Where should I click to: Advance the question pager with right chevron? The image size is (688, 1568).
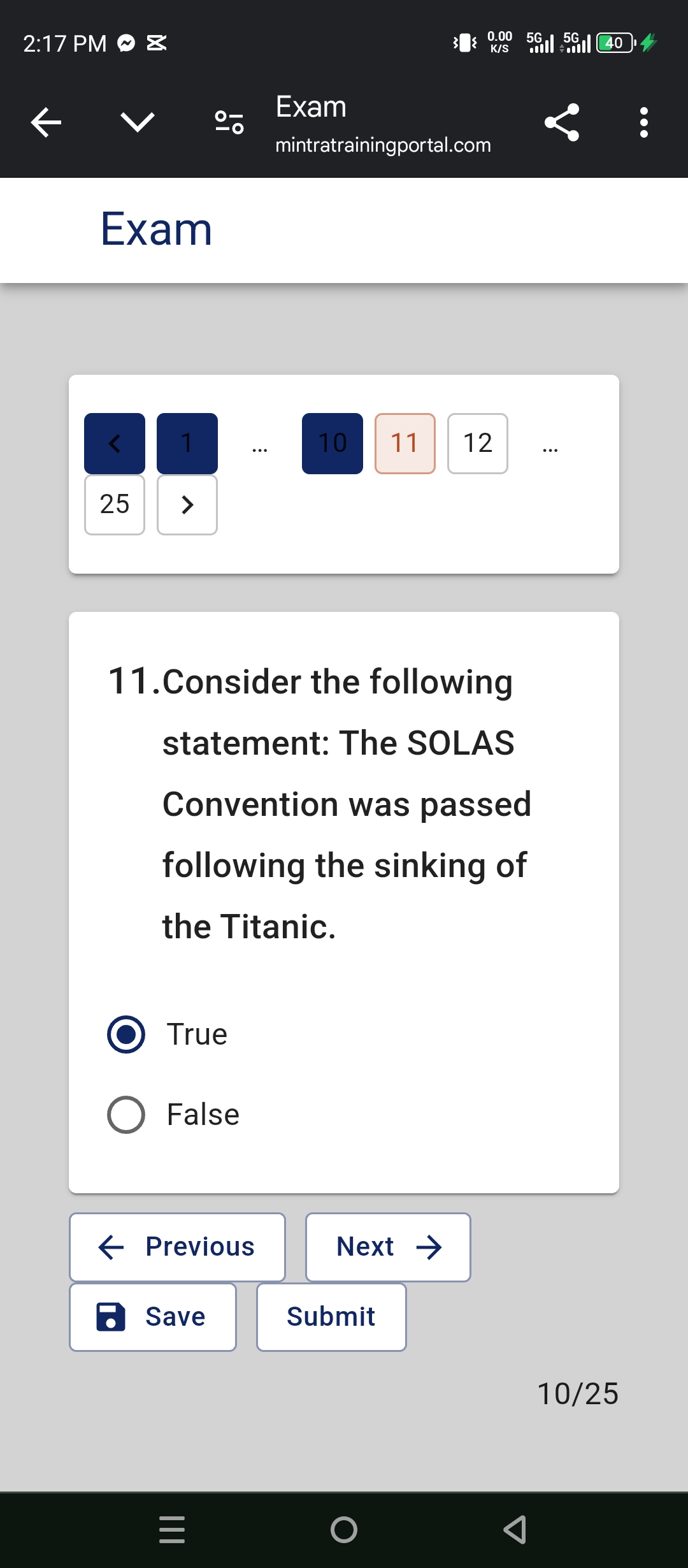pyautogui.click(x=187, y=504)
